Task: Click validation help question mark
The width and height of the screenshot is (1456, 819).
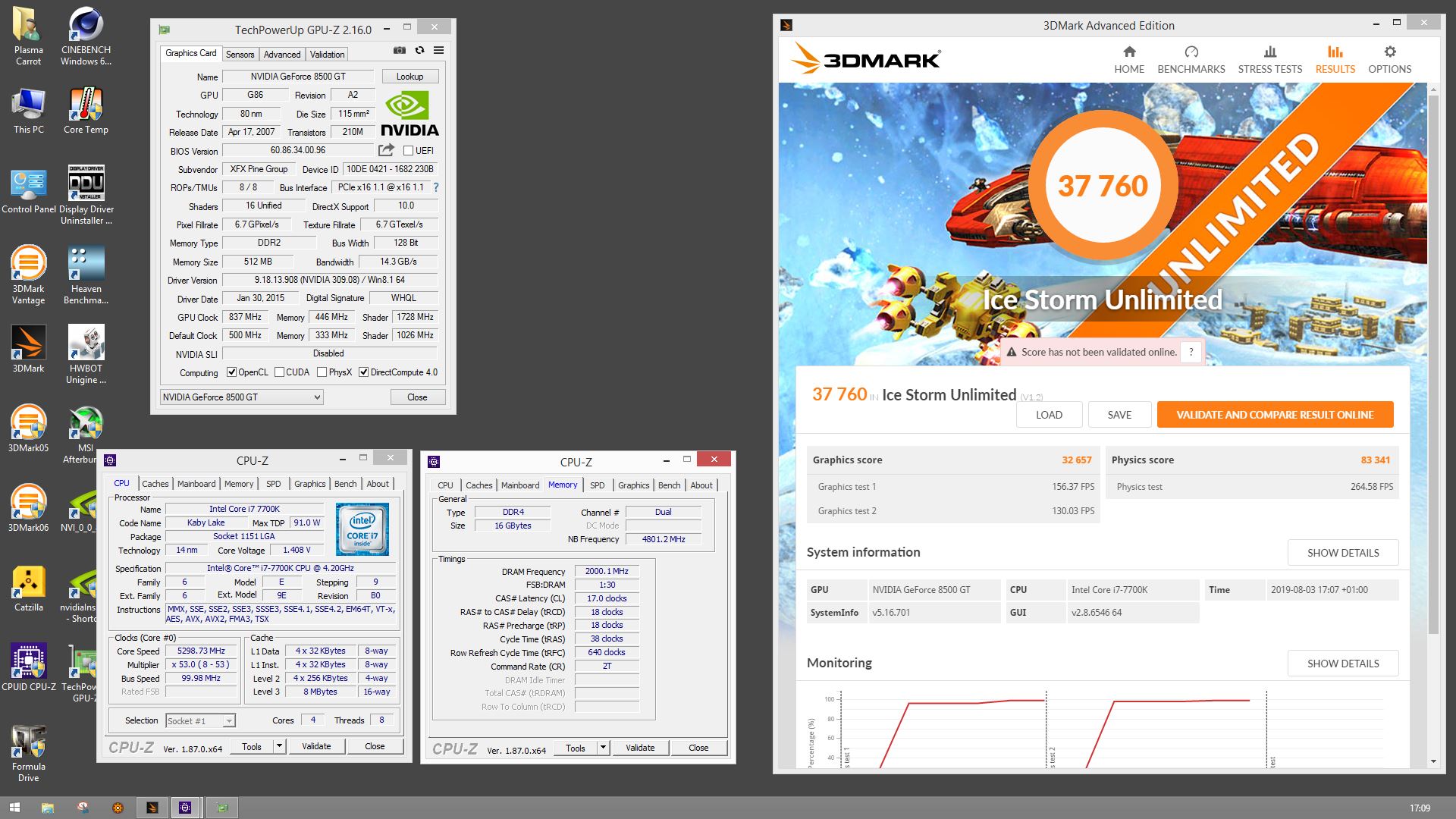Action: point(1191,352)
